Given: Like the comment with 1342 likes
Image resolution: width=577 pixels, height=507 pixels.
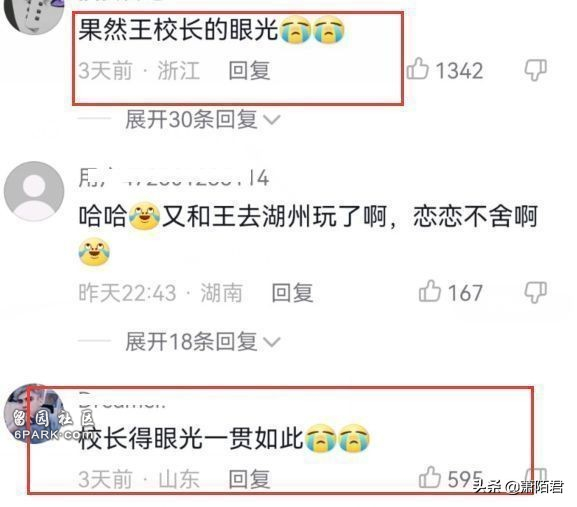Looking at the screenshot, I should (417, 69).
